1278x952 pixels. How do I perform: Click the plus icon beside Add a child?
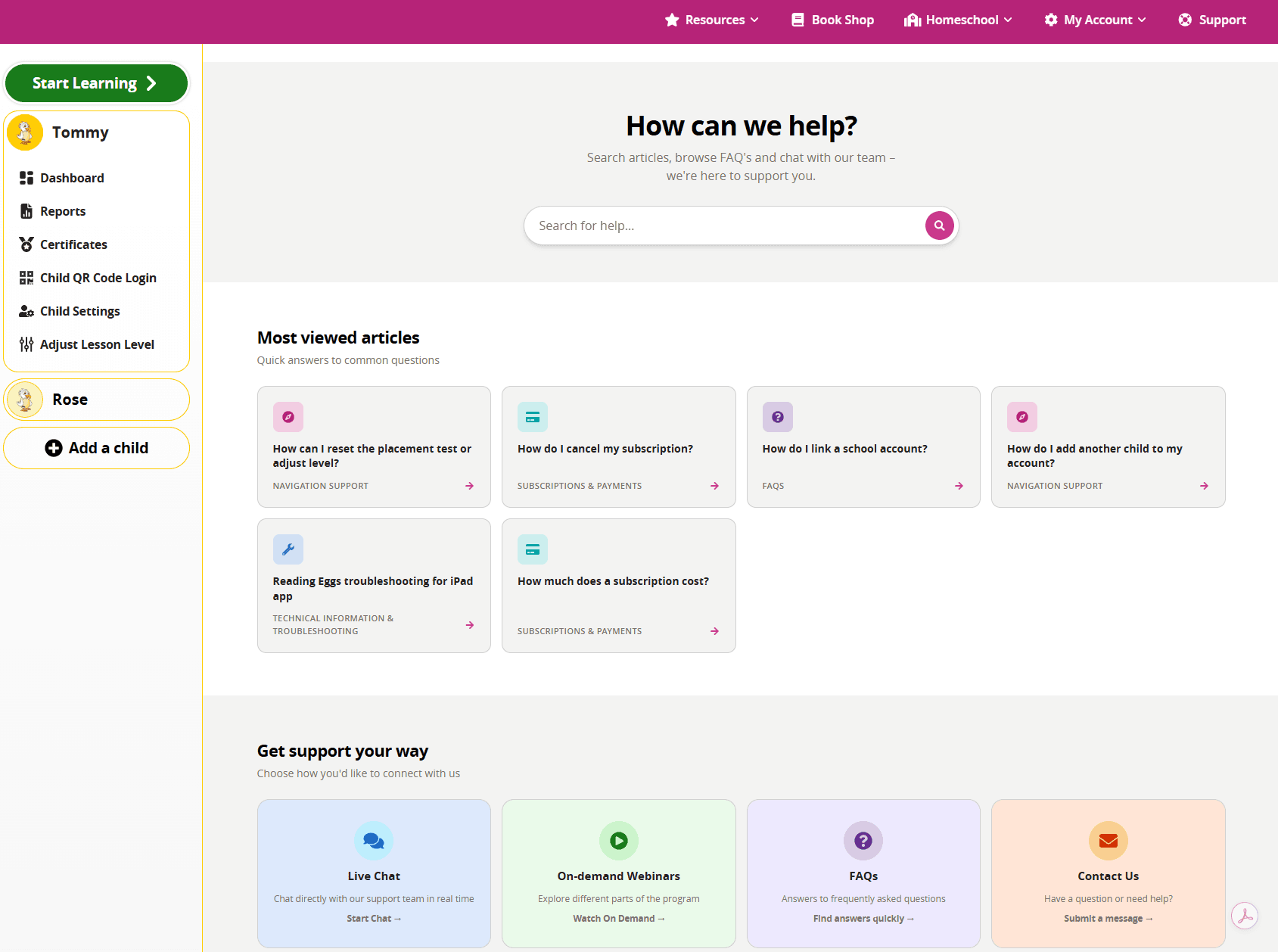tap(54, 448)
